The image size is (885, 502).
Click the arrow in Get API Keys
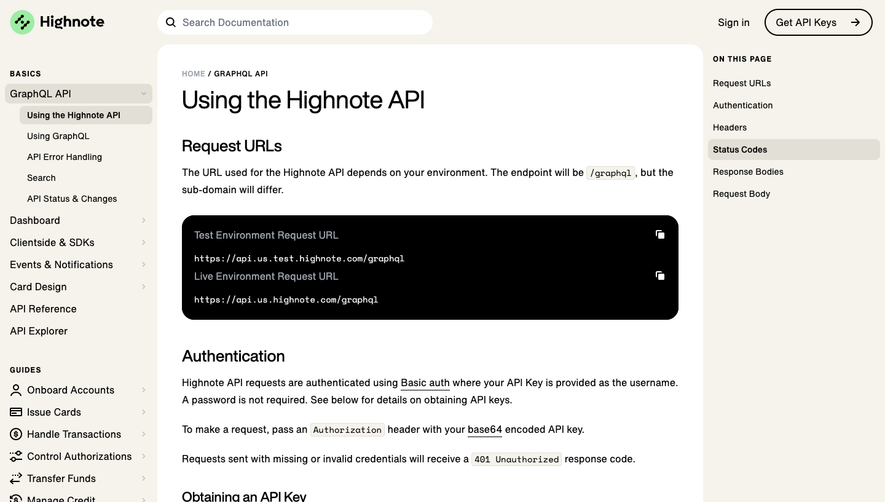coord(856,23)
